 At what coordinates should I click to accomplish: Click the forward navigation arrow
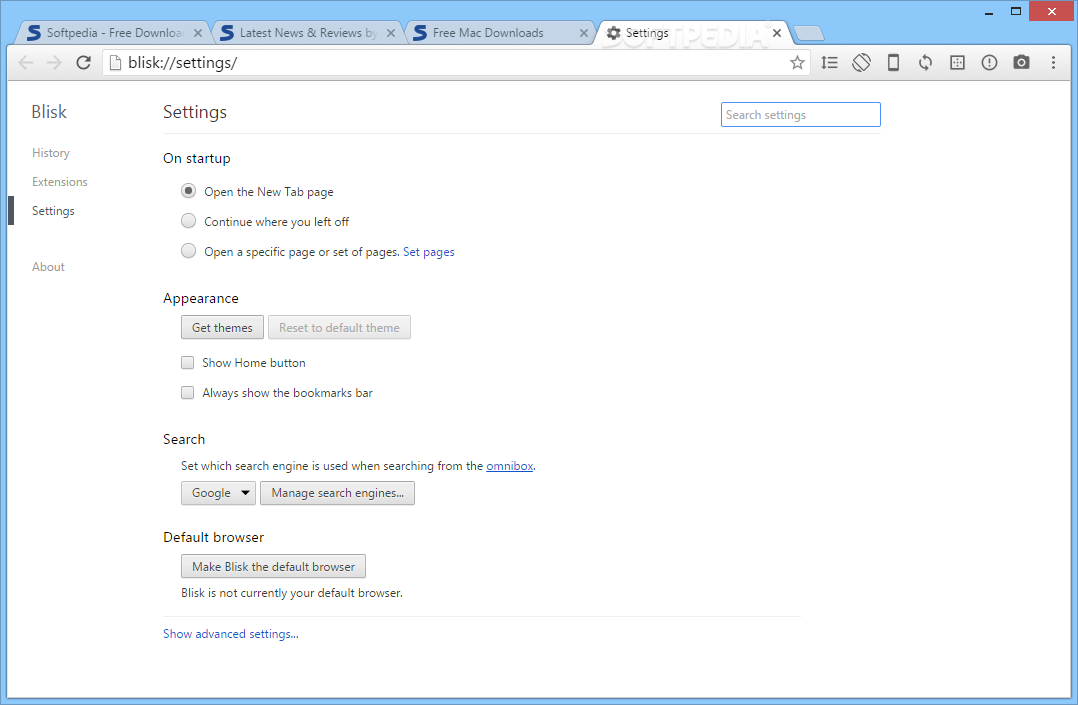[54, 63]
